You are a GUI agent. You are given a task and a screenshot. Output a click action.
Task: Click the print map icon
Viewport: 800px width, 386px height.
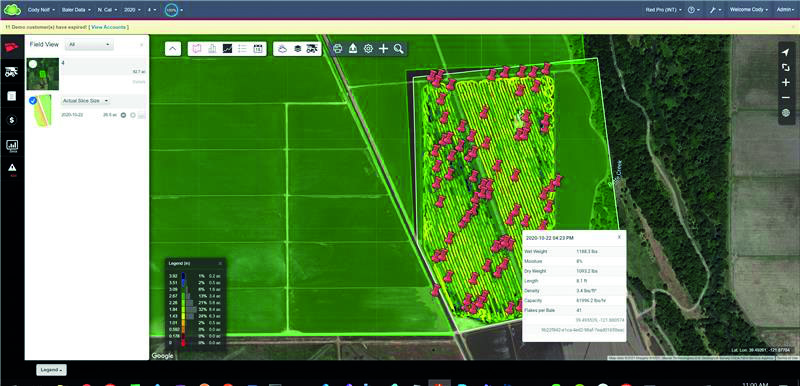(x=337, y=48)
